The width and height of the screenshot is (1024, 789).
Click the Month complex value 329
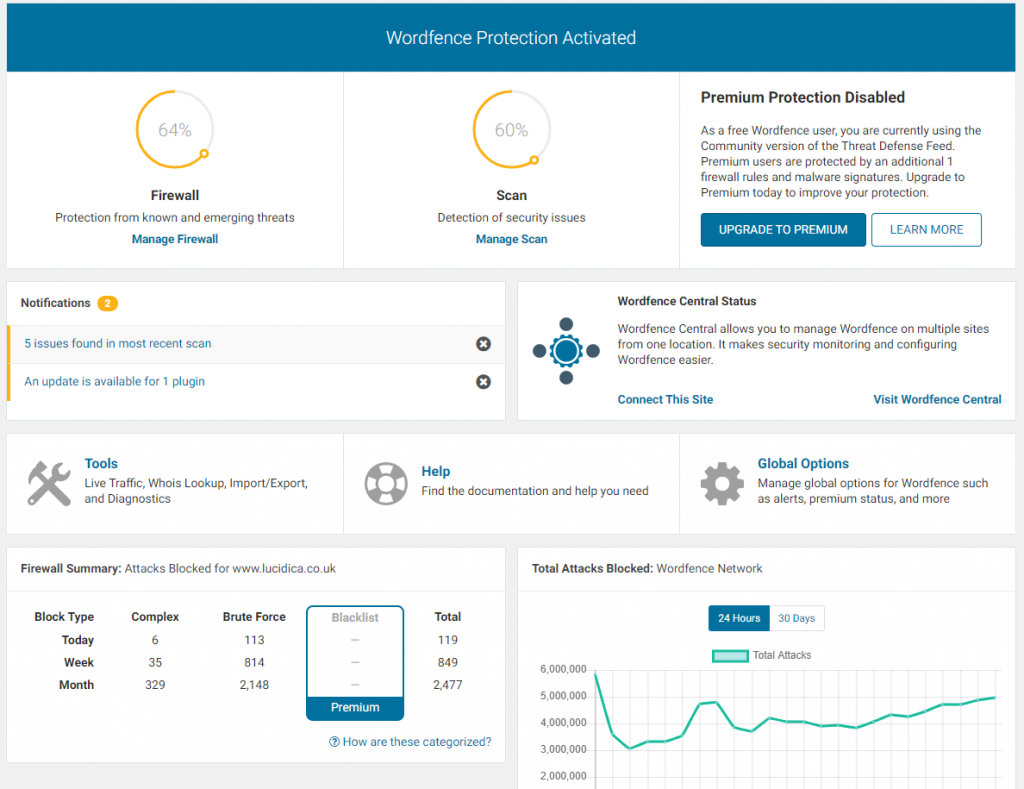pyautogui.click(x=155, y=684)
